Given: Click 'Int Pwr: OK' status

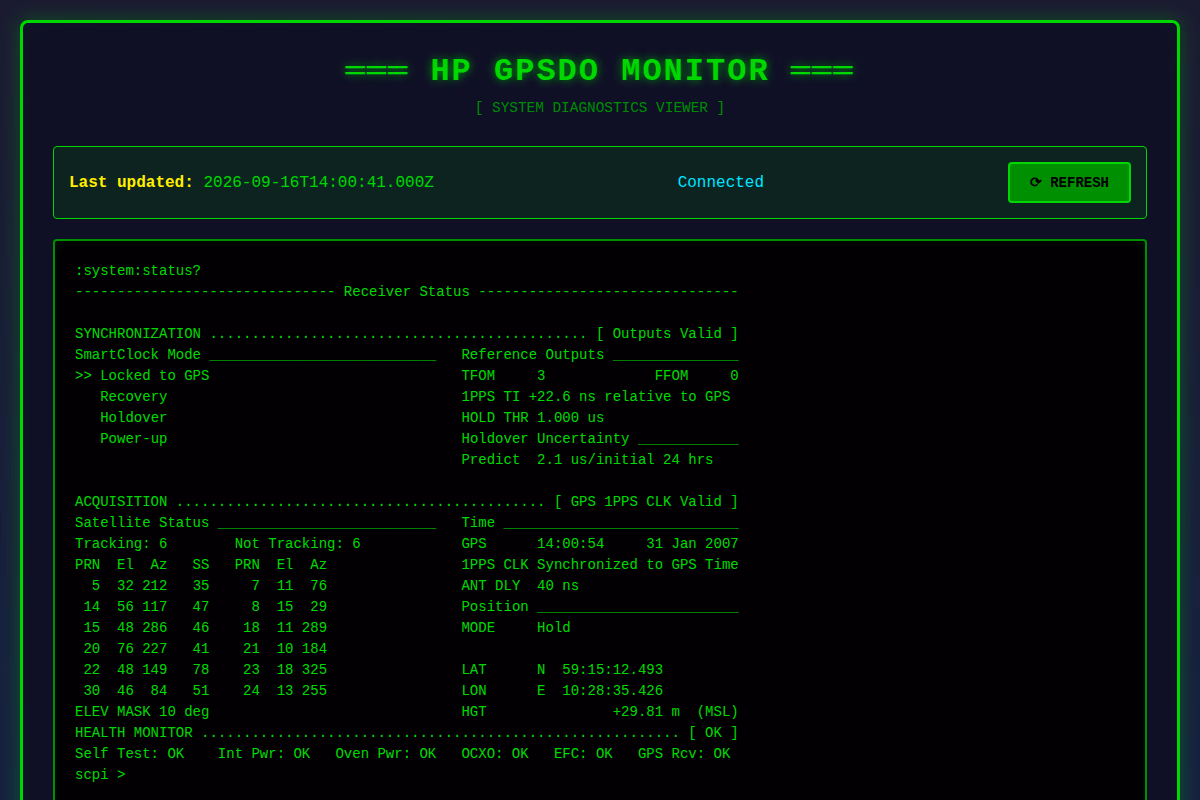Looking at the screenshot, I should click(264, 754).
